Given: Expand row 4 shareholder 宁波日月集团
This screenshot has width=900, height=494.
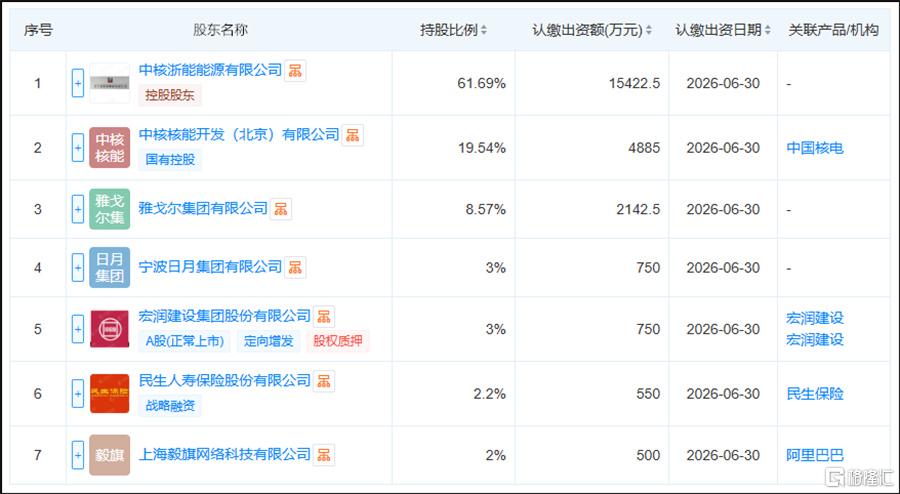Looking at the screenshot, I should click(77, 267).
